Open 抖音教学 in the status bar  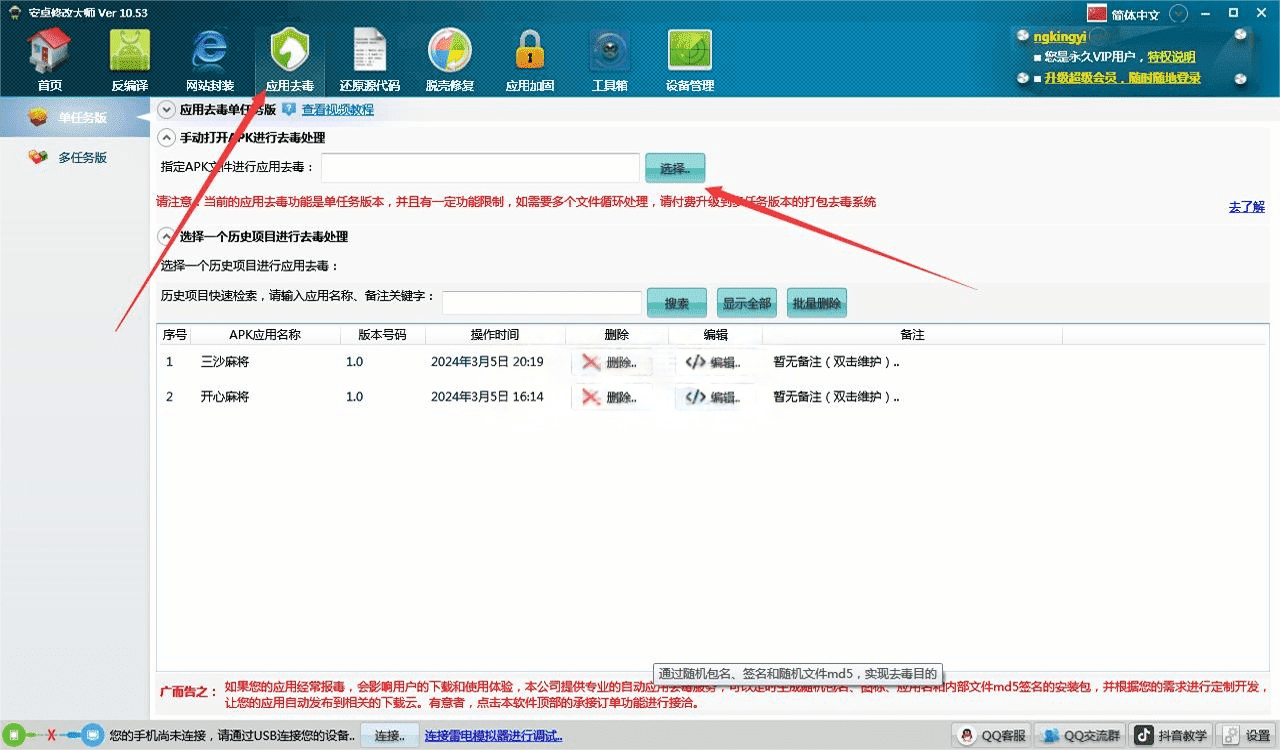(1172, 736)
